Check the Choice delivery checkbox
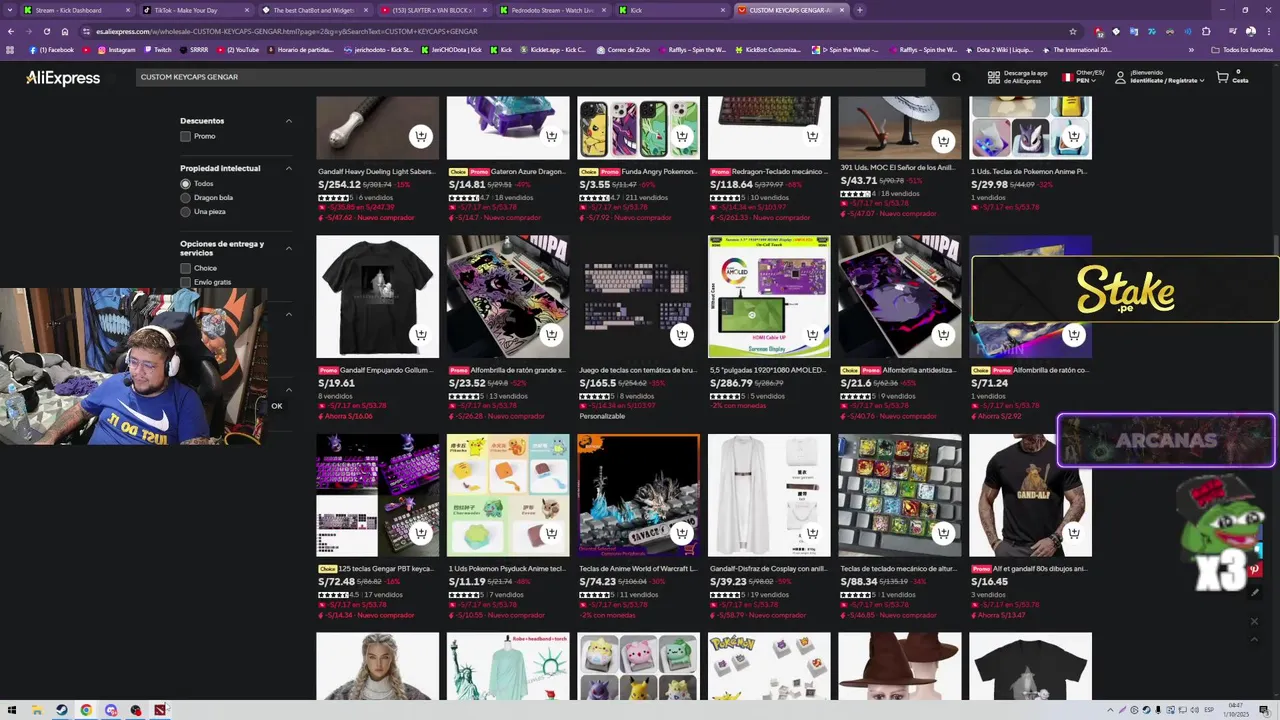This screenshot has width=1280, height=720. pos(185,268)
